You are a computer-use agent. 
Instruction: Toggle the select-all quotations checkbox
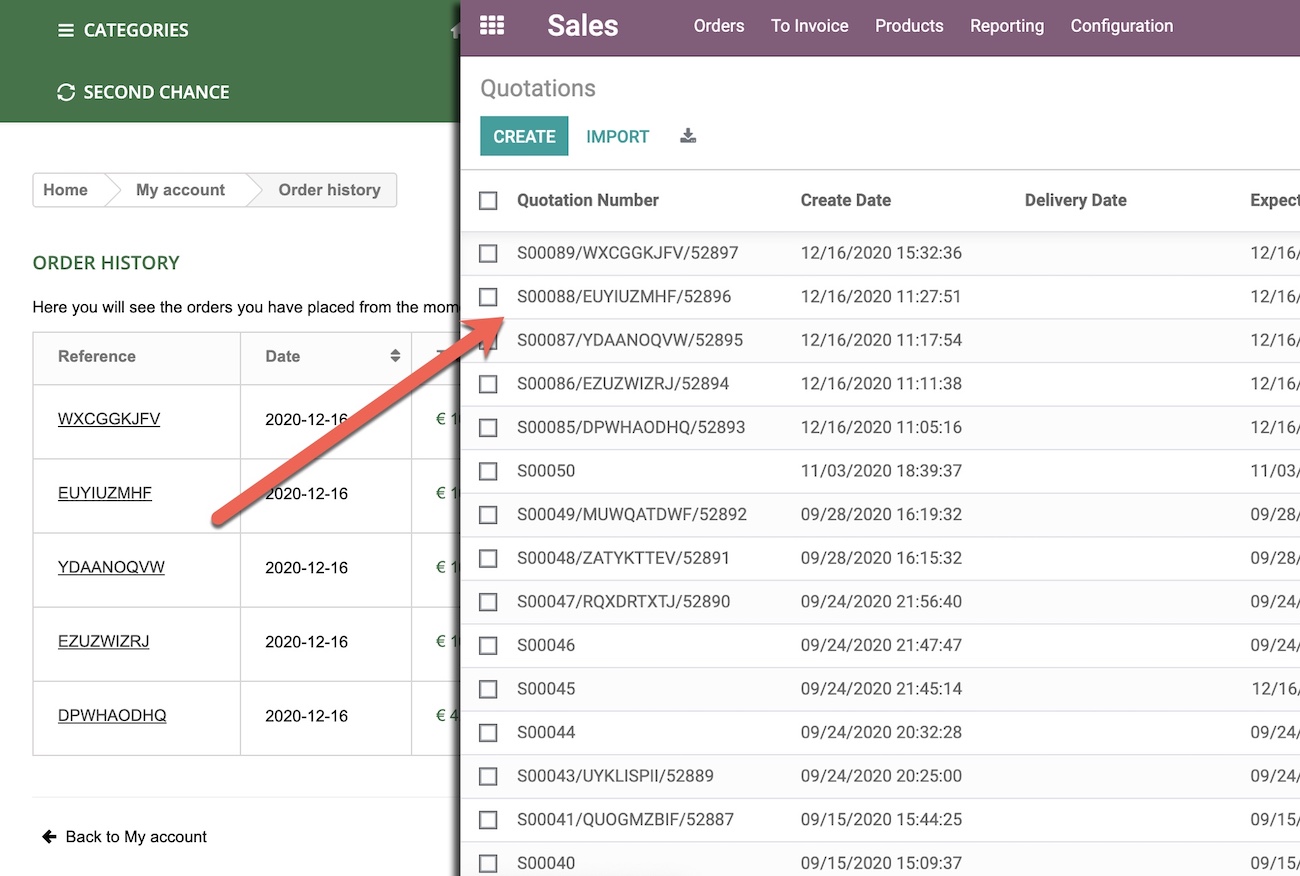tap(488, 200)
